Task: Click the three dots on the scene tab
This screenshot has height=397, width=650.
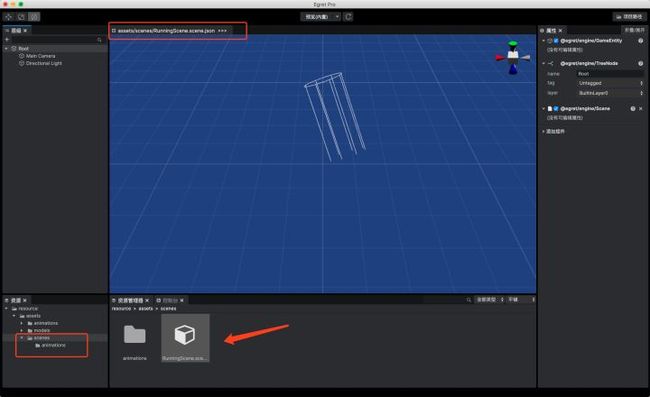Action: (x=223, y=31)
